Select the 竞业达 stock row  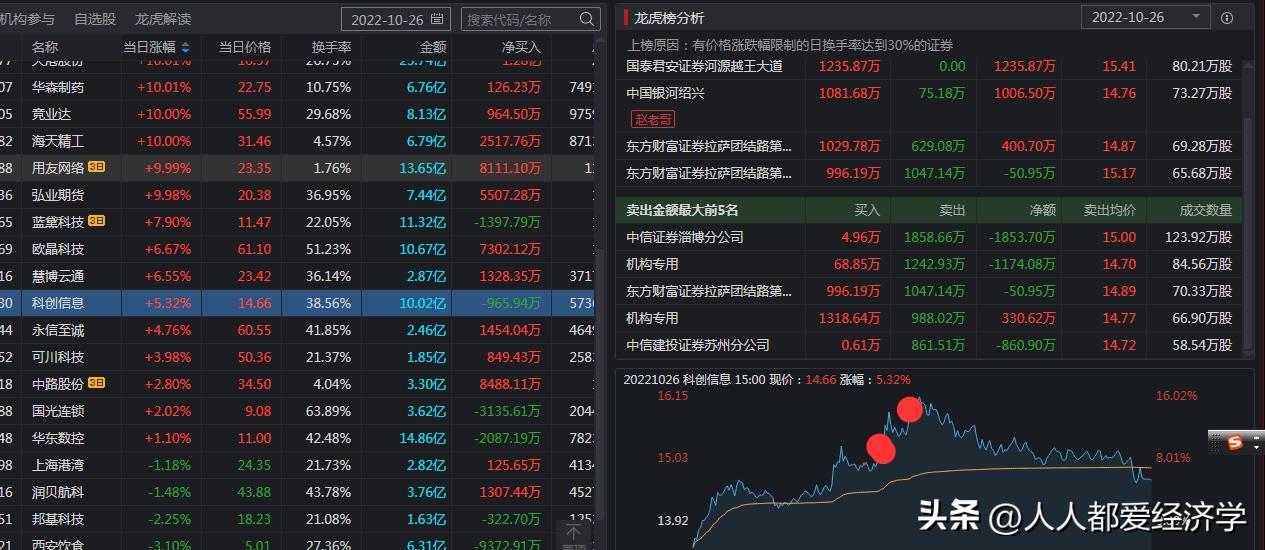coord(298,114)
